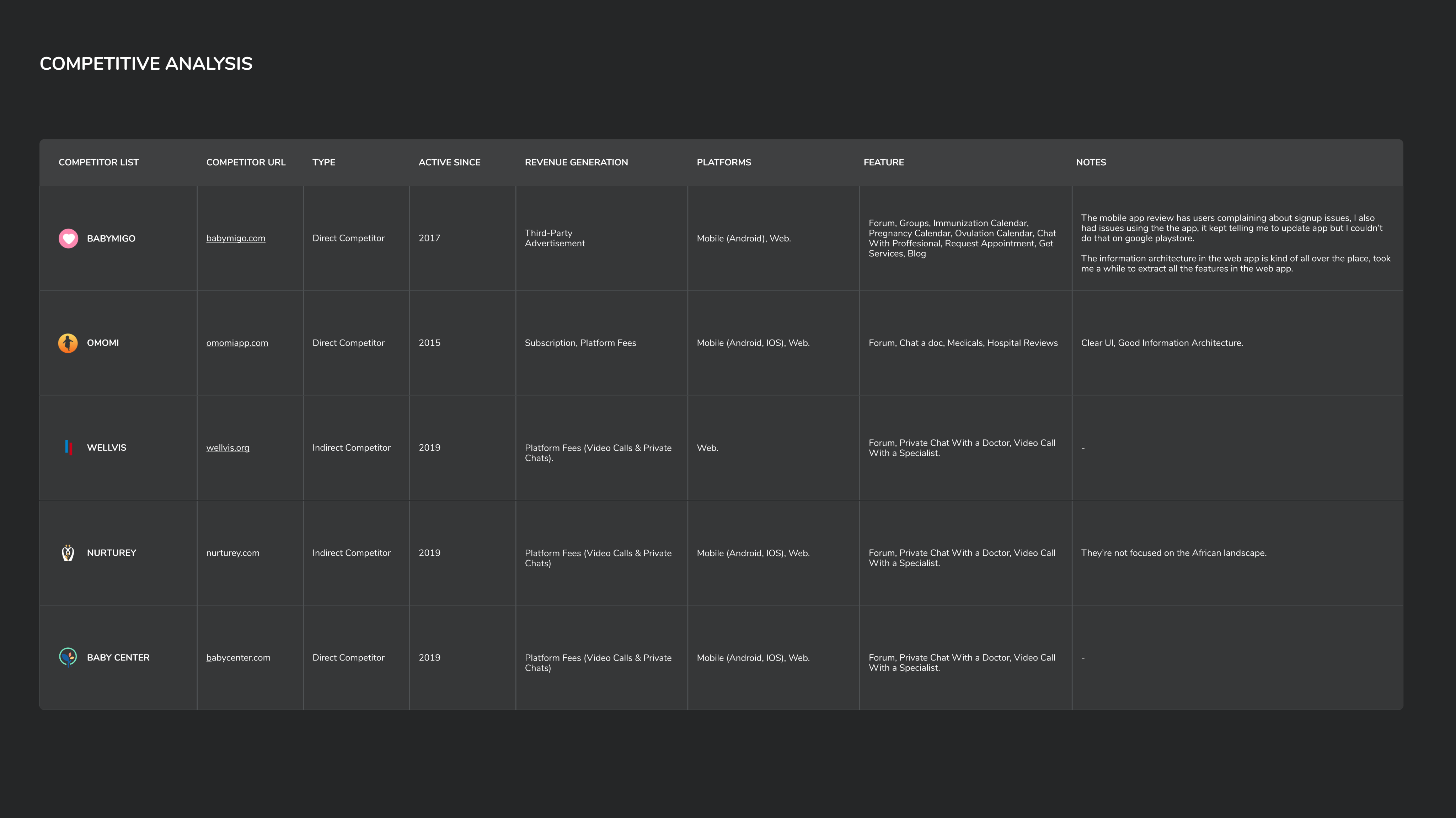The width and height of the screenshot is (1456, 818).
Task: Click the Notes column header
Action: (1090, 162)
